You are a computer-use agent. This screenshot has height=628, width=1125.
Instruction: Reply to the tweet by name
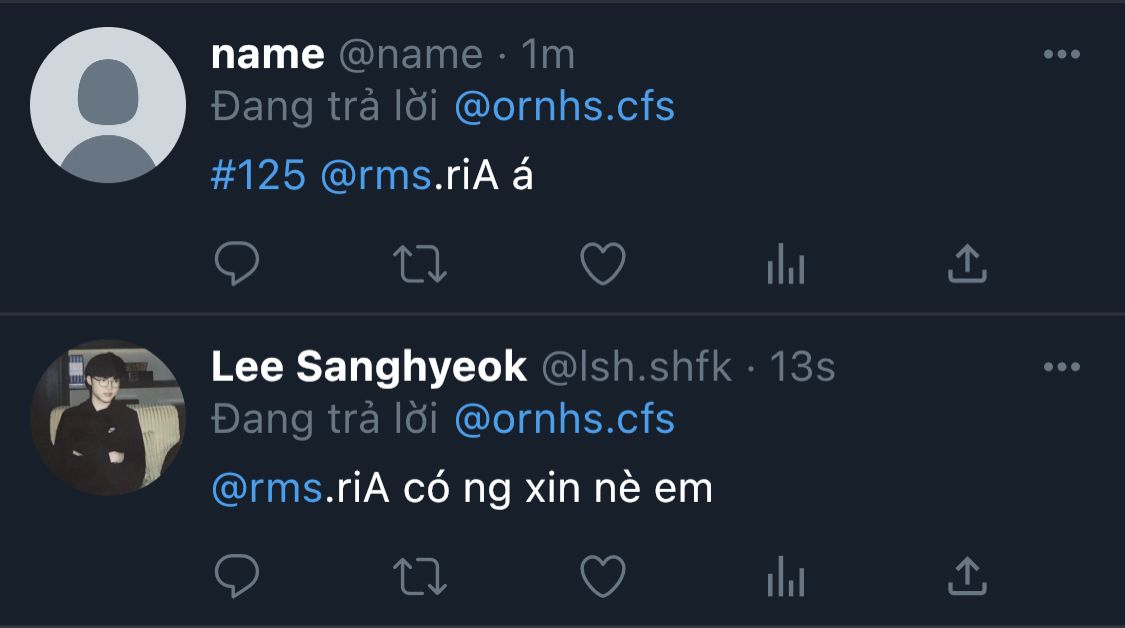pos(237,263)
